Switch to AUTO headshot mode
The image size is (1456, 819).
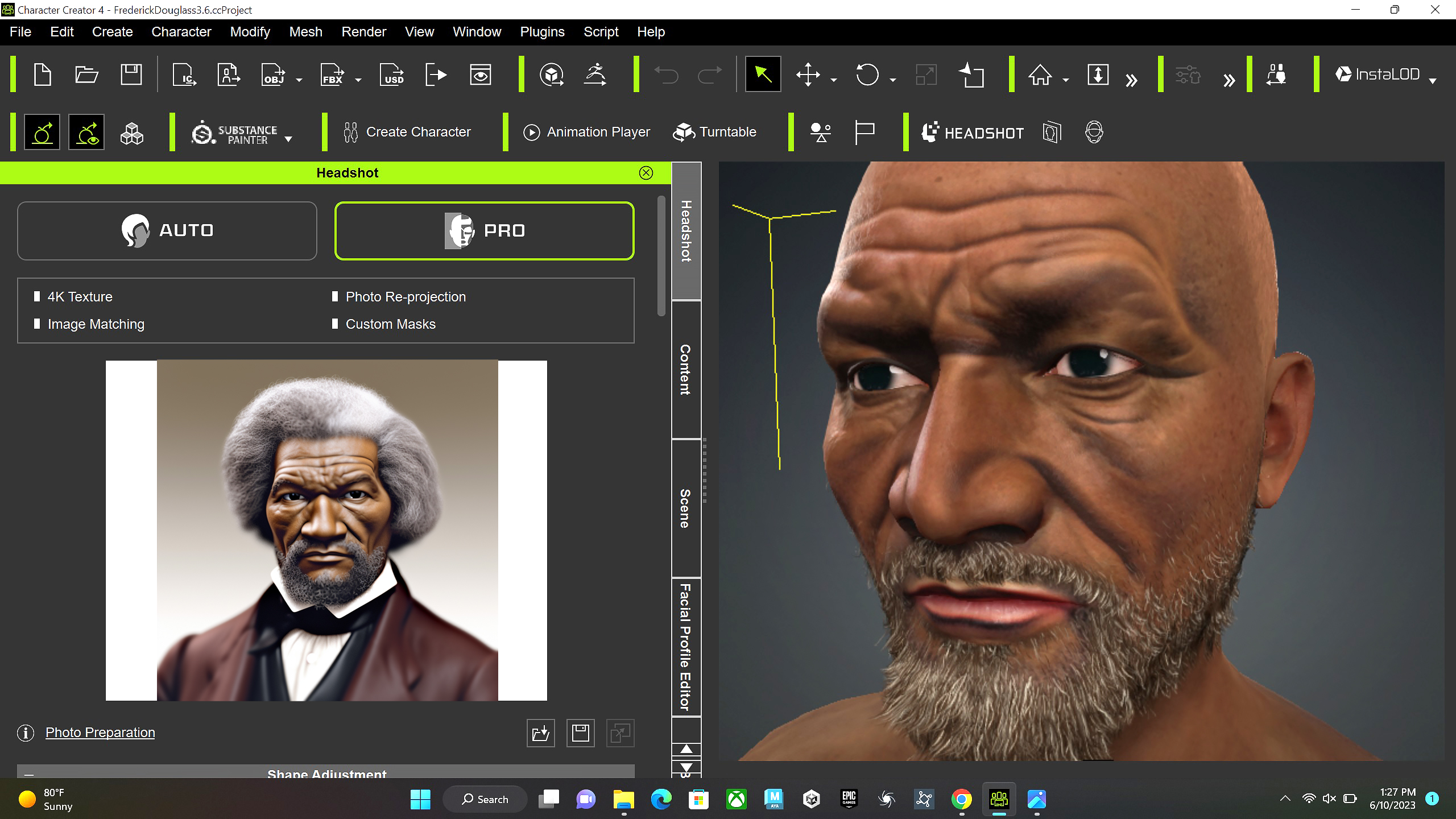tap(167, 230)
